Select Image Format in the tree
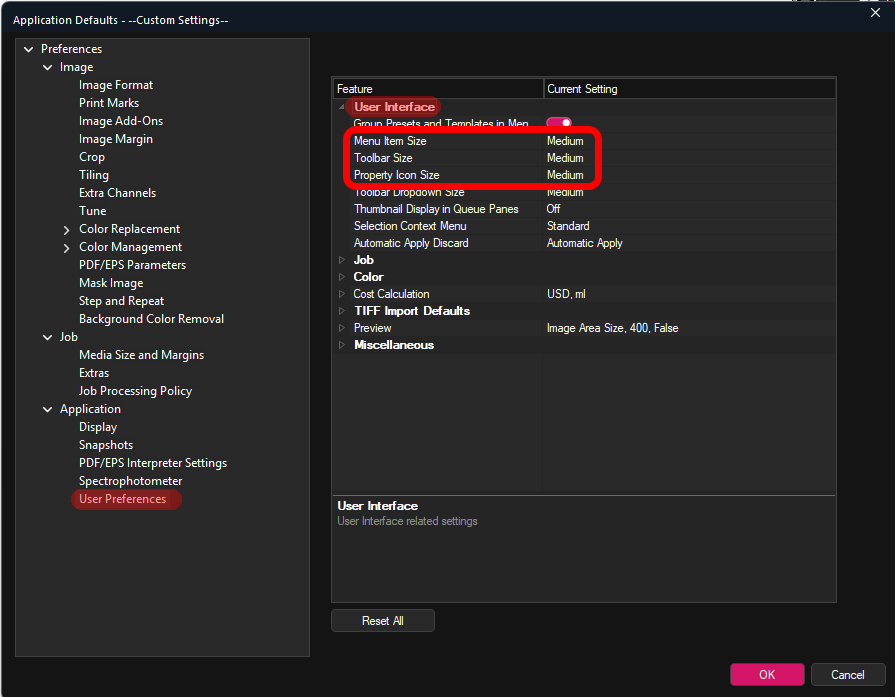This screenshot has width=895, height=697. [116, 85]
